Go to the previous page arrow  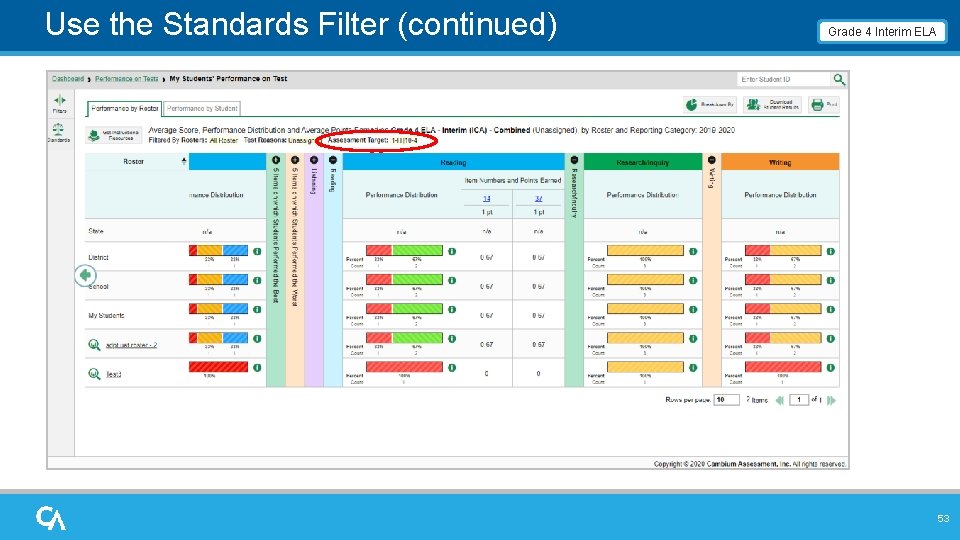pyautogui.click(x=780, y=400)
